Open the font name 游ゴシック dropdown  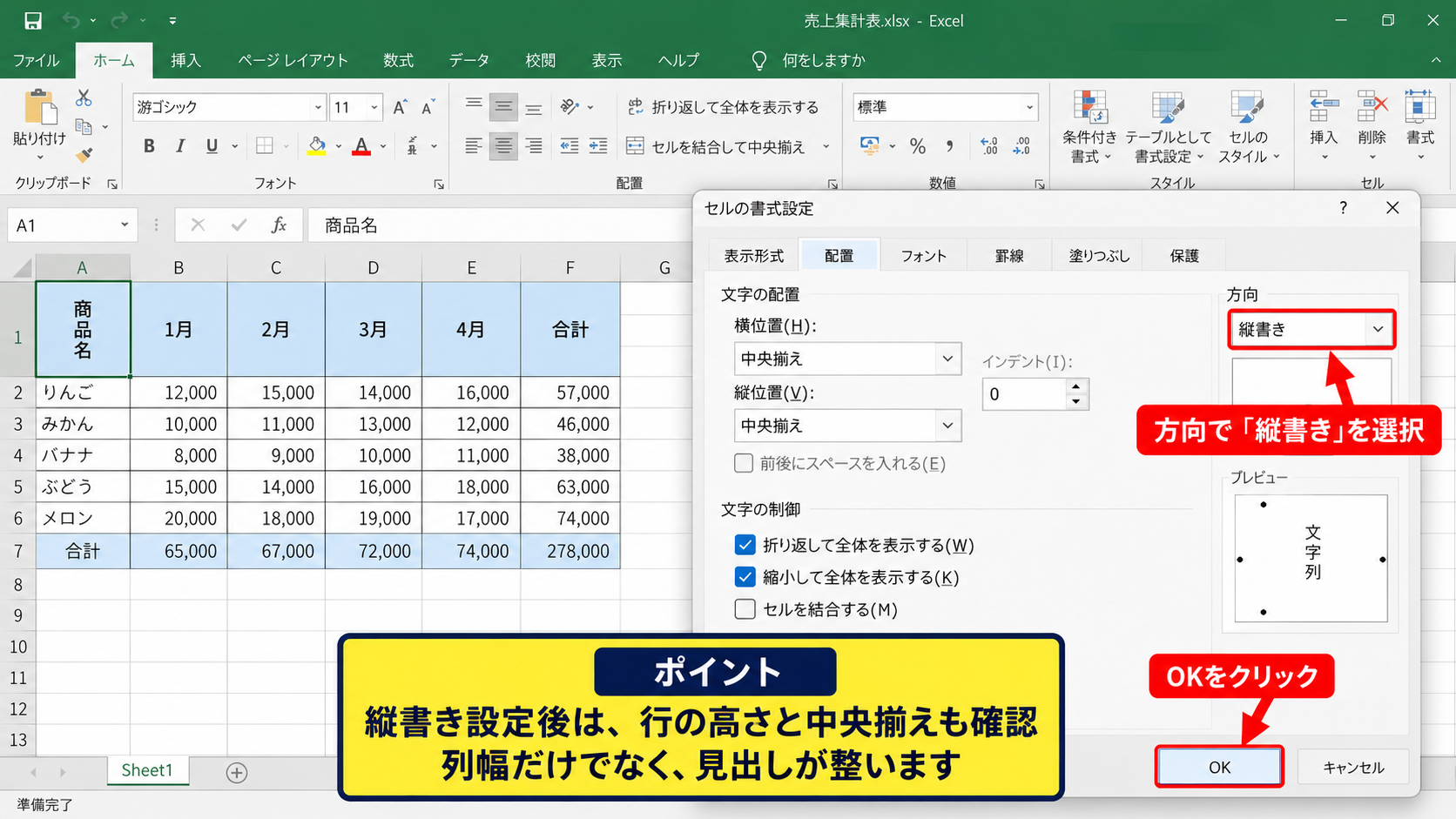[318, 107]
